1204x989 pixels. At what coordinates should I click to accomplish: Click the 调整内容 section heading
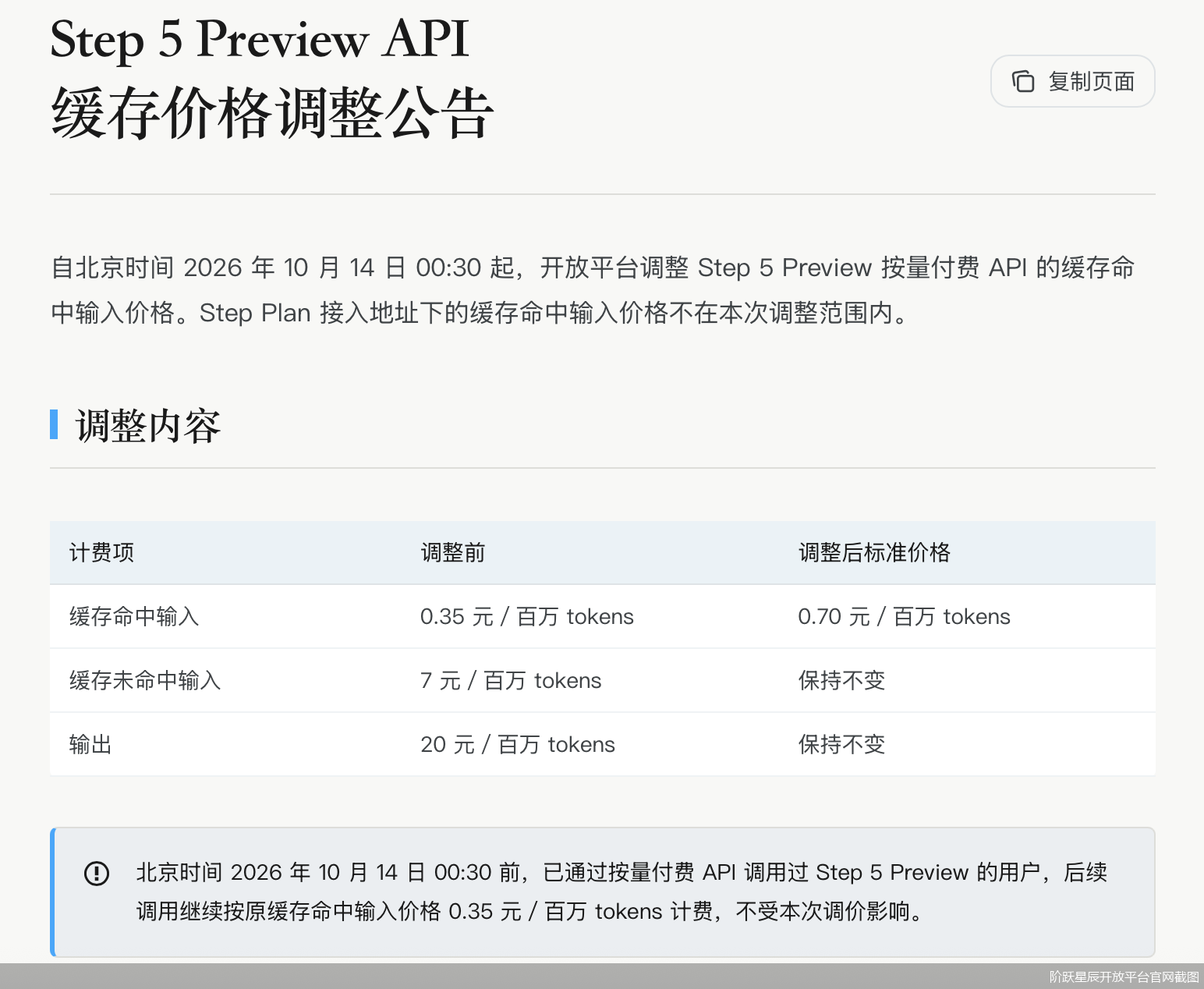148,426
